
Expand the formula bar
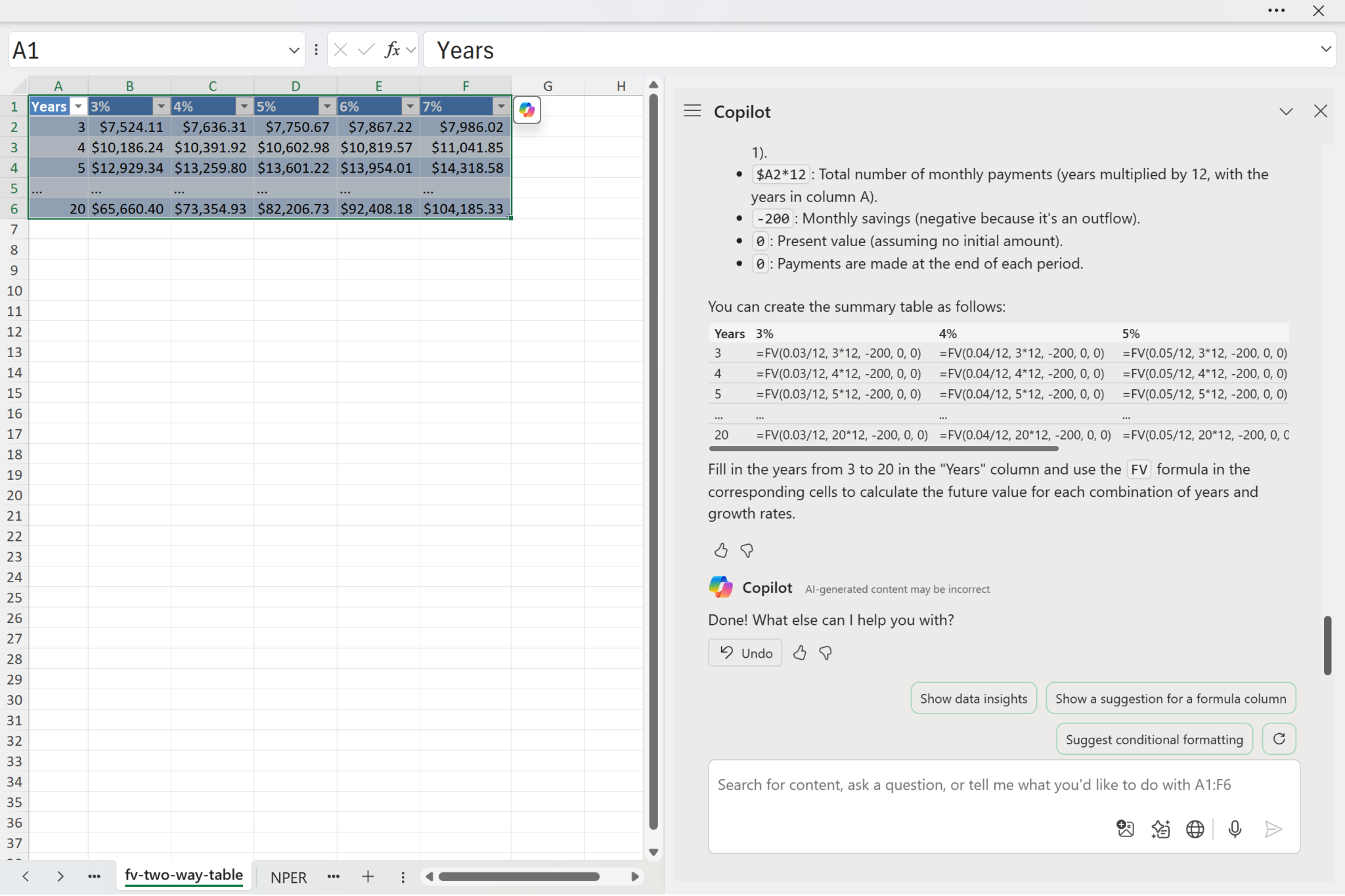click(1325, 49)
